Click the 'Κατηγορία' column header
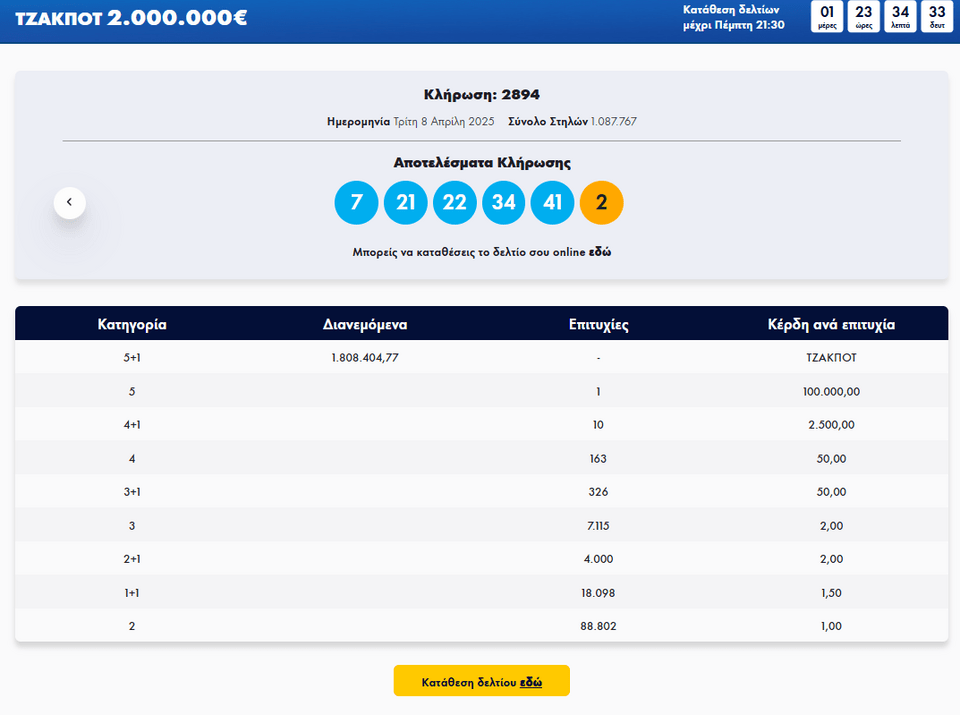 (x=132, y=324)
